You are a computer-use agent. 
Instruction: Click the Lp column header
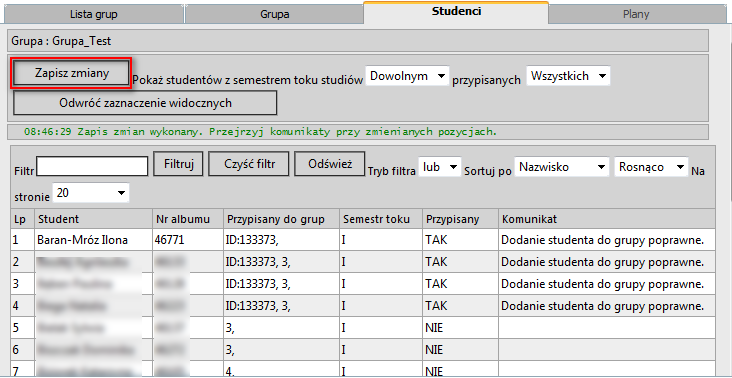coord(22,219)
